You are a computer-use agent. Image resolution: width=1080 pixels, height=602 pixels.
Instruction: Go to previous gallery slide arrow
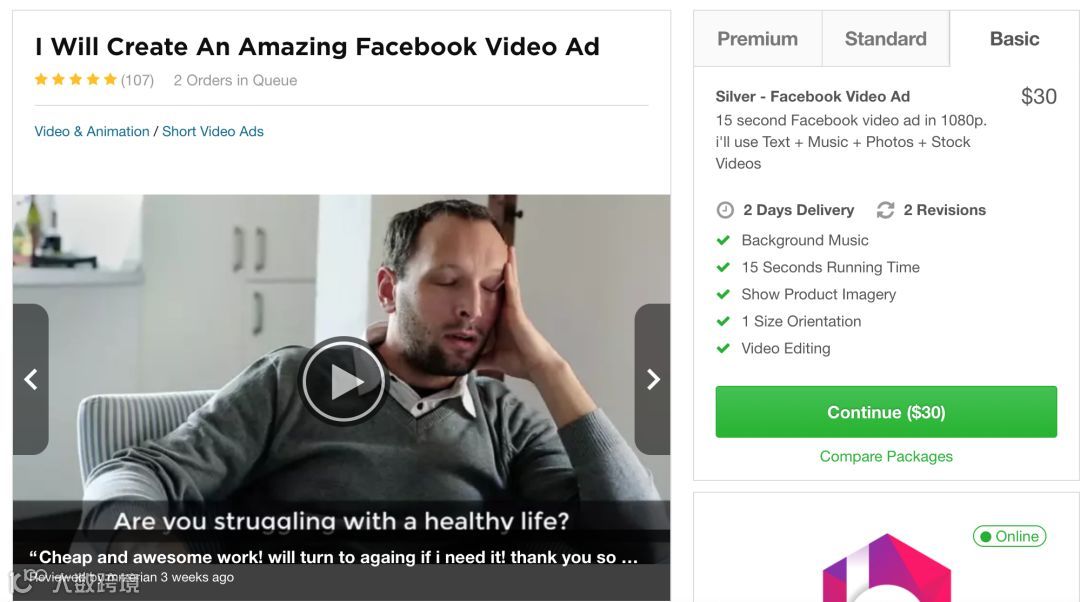coord(30,379)
